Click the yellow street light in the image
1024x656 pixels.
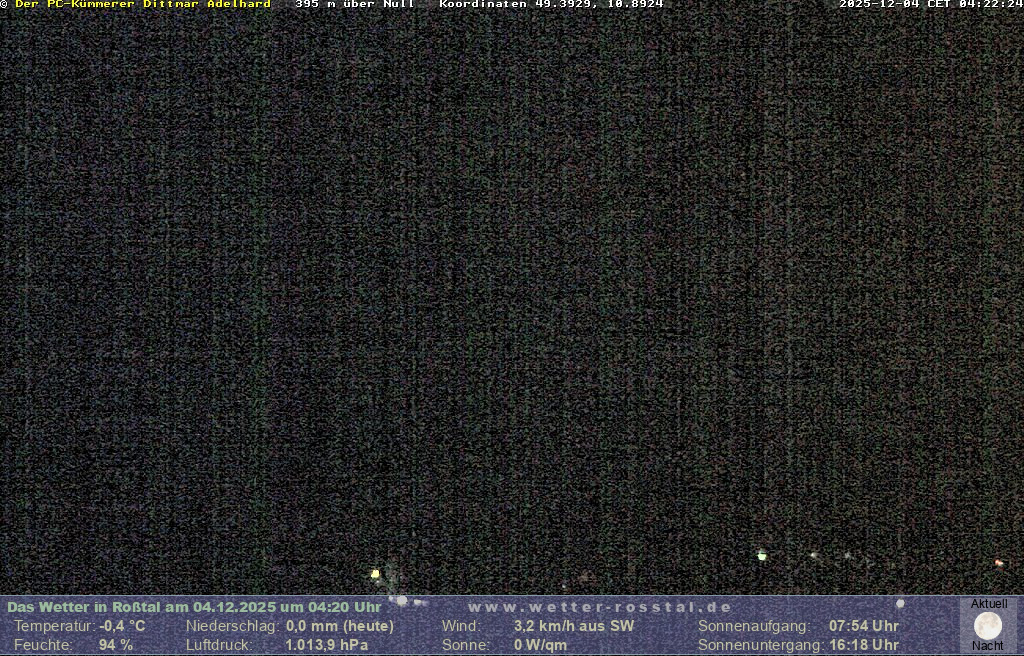tap(375, 574)
